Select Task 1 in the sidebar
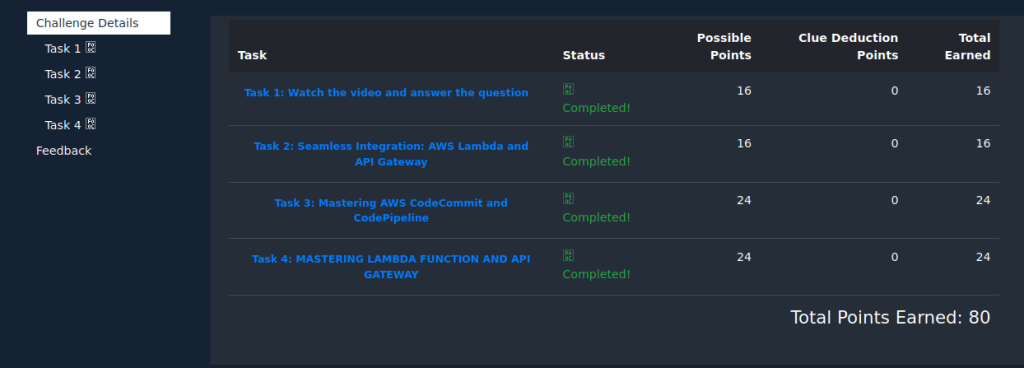The width and height of the screenshot is (1024, 368). [x=63, y=48]
